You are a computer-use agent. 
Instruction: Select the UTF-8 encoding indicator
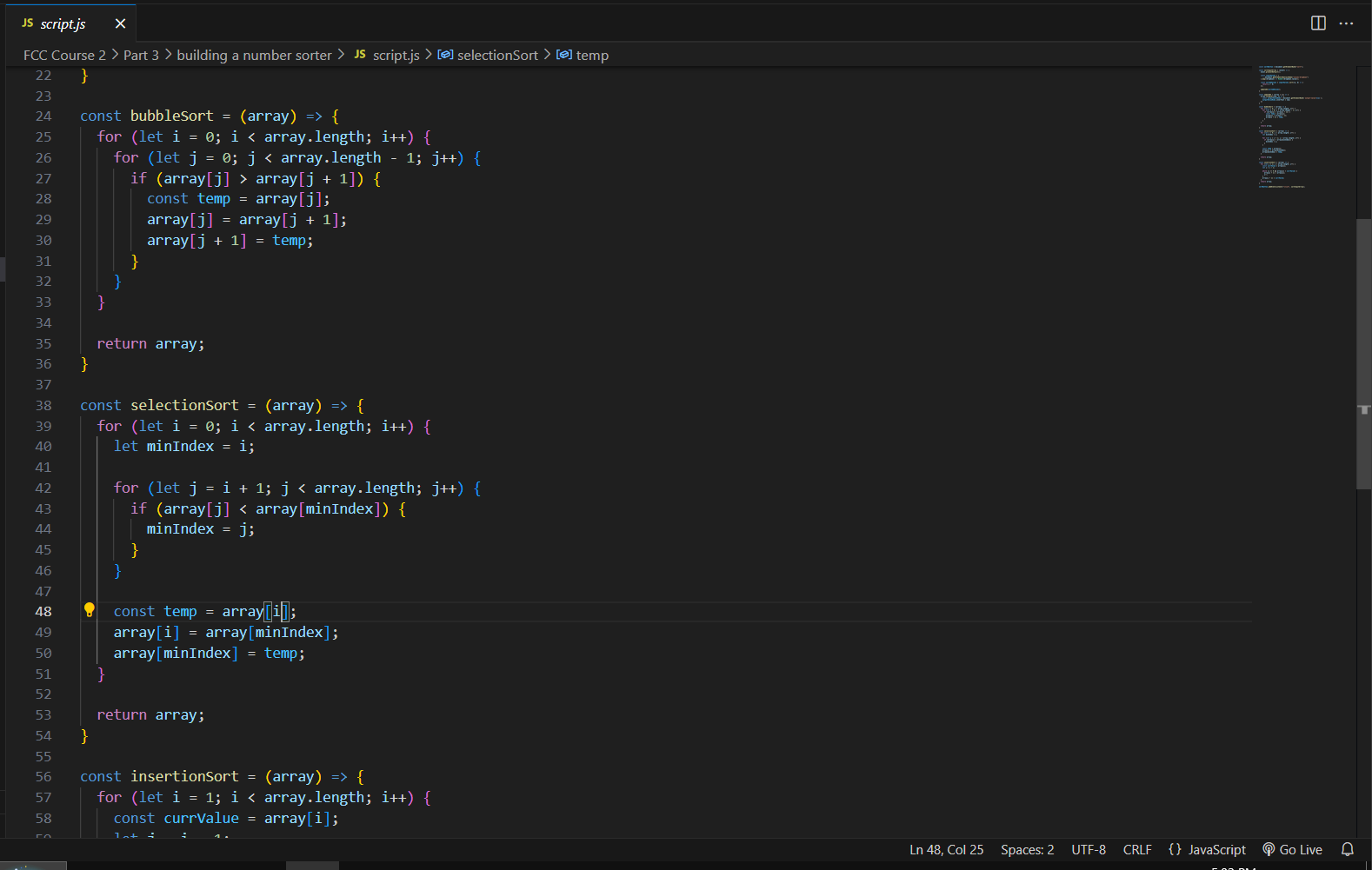[x=1089, y=849]
